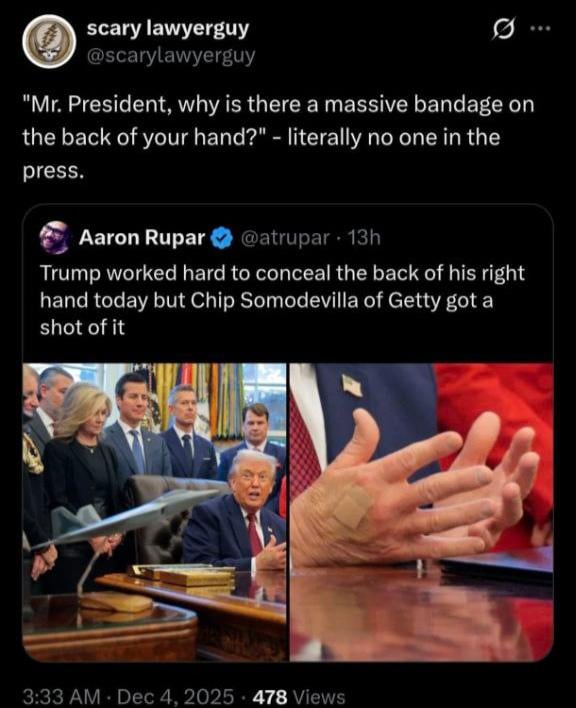Open the @scarylawyerguy handle
The width and height of the screenshot is (576, 708).
(171, 56)
